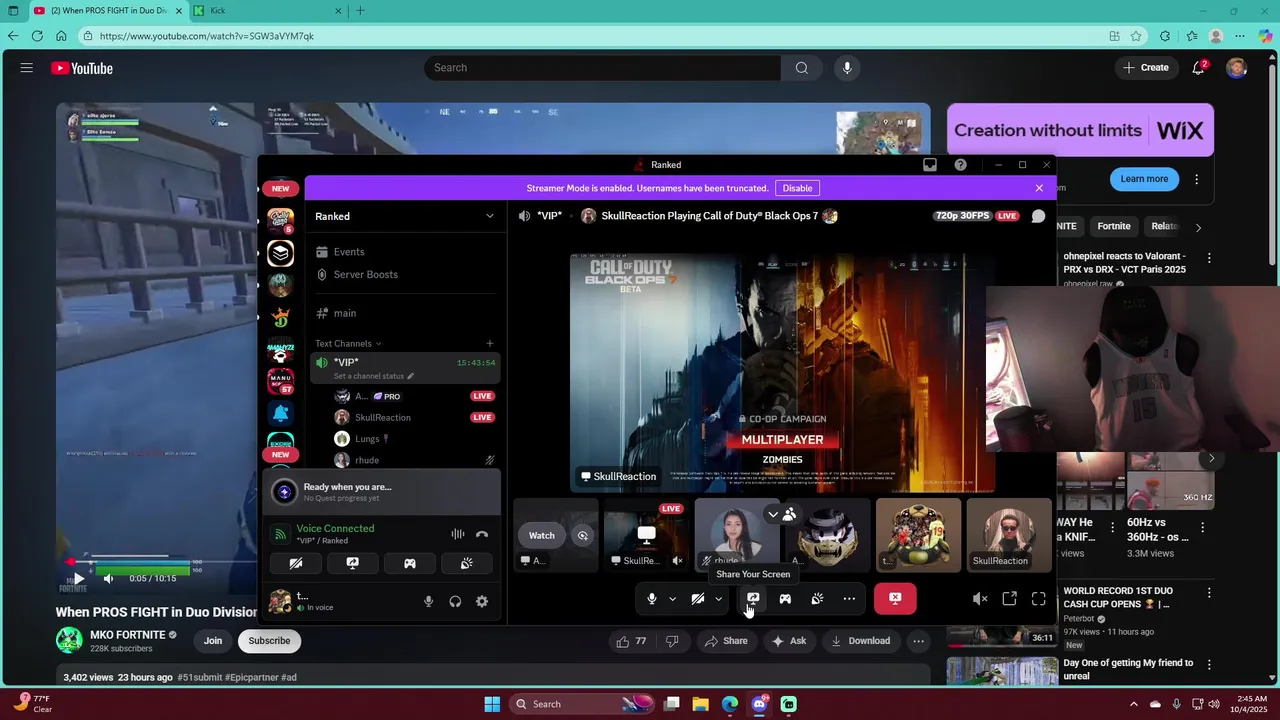This screenshot has height=720, width=1280.
Task: Enter full screen for the Discord stream
Action: tap(1038, 599)
